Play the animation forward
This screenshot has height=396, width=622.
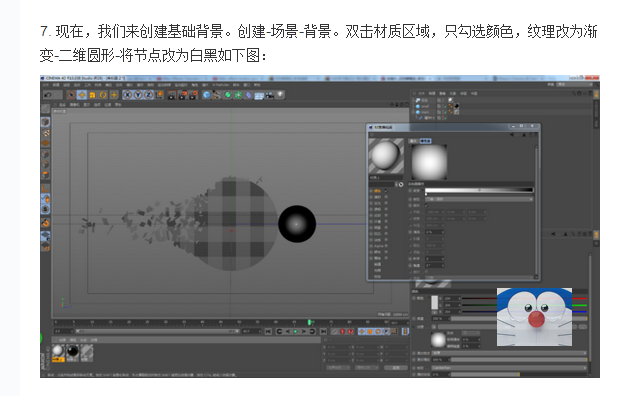coord(296,331)
